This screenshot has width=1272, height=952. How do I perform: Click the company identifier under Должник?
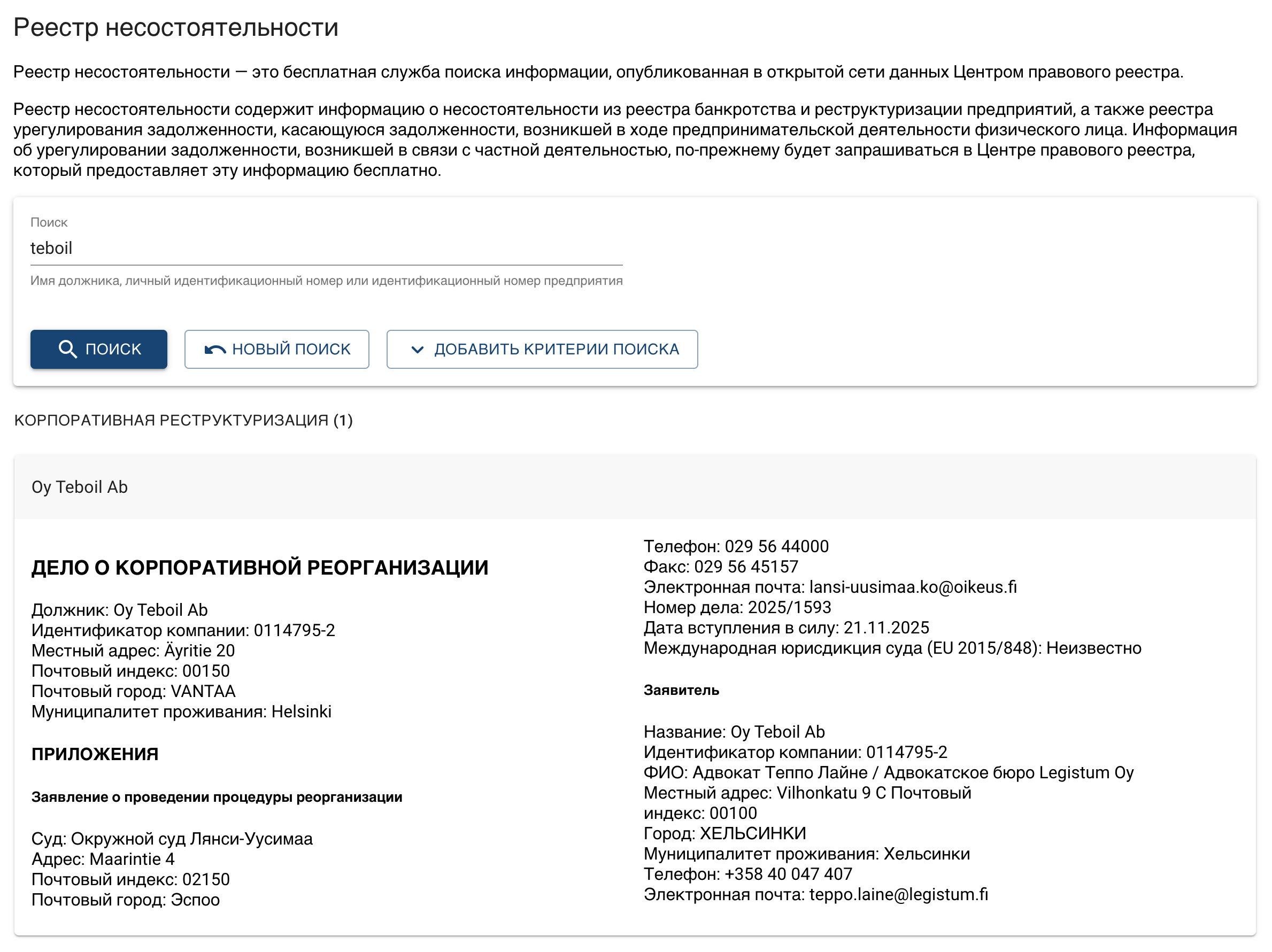tap(294, 630)
